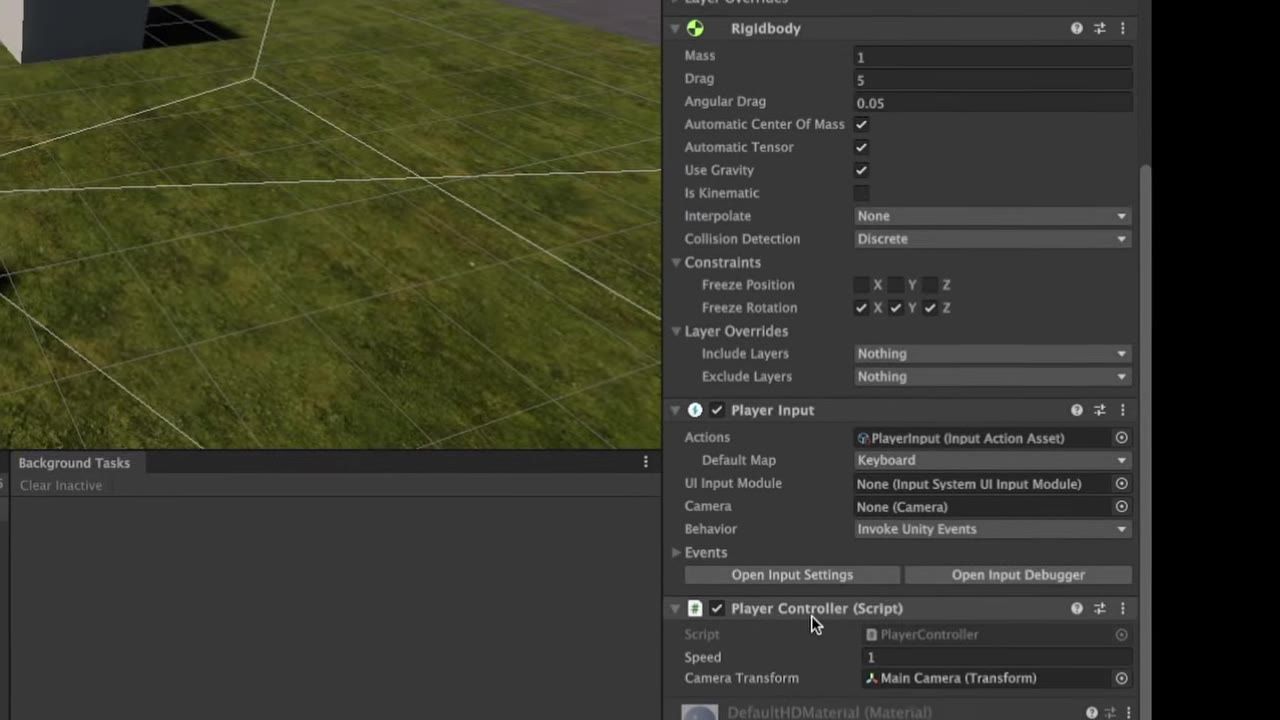
Task: Open the Include Layers dropdown
Action: (x=992, y=354)
